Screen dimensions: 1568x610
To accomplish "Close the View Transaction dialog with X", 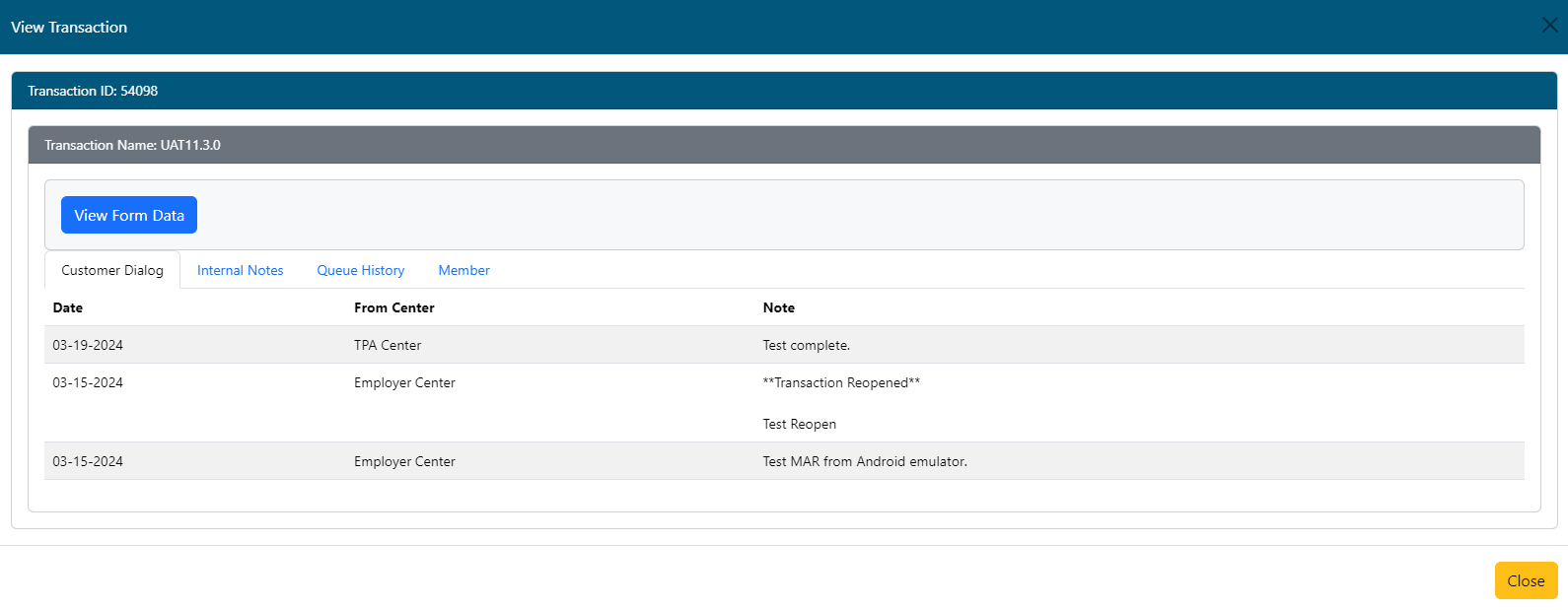I will [x=1549, y=26].
